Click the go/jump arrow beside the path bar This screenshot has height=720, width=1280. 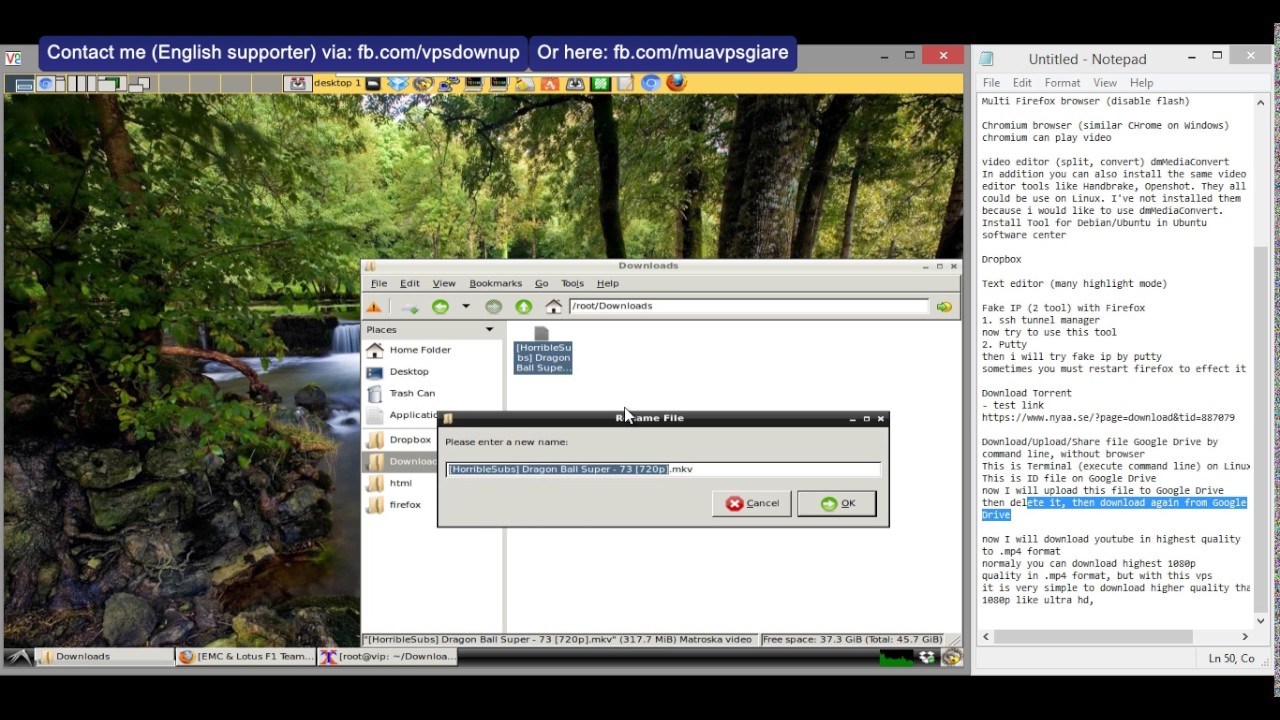944,306
